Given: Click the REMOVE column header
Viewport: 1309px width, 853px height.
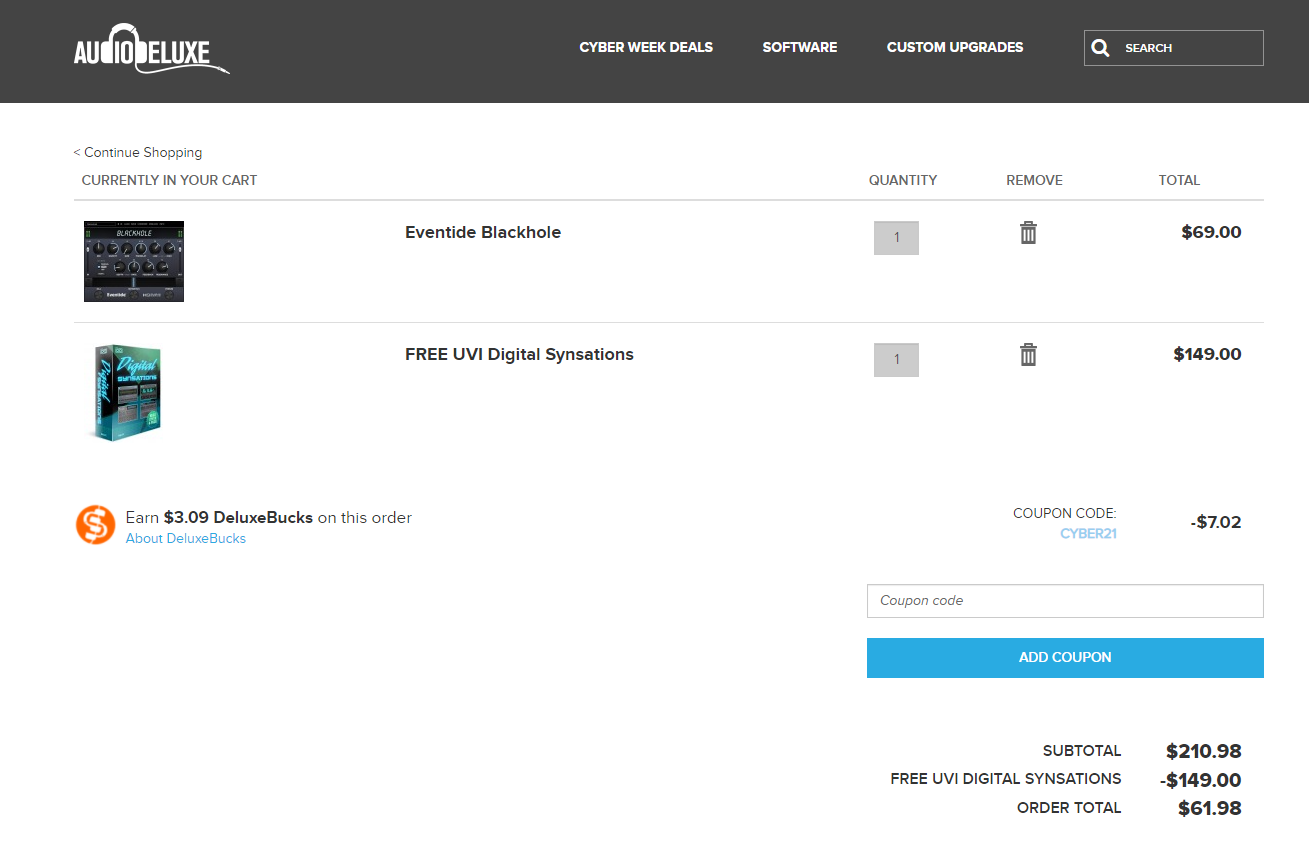Looking at the screenshot, I should (1034, 180).
